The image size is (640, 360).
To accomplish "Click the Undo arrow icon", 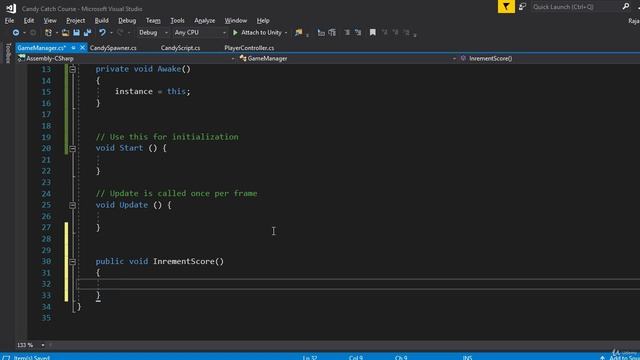I will tap(102, 33).
